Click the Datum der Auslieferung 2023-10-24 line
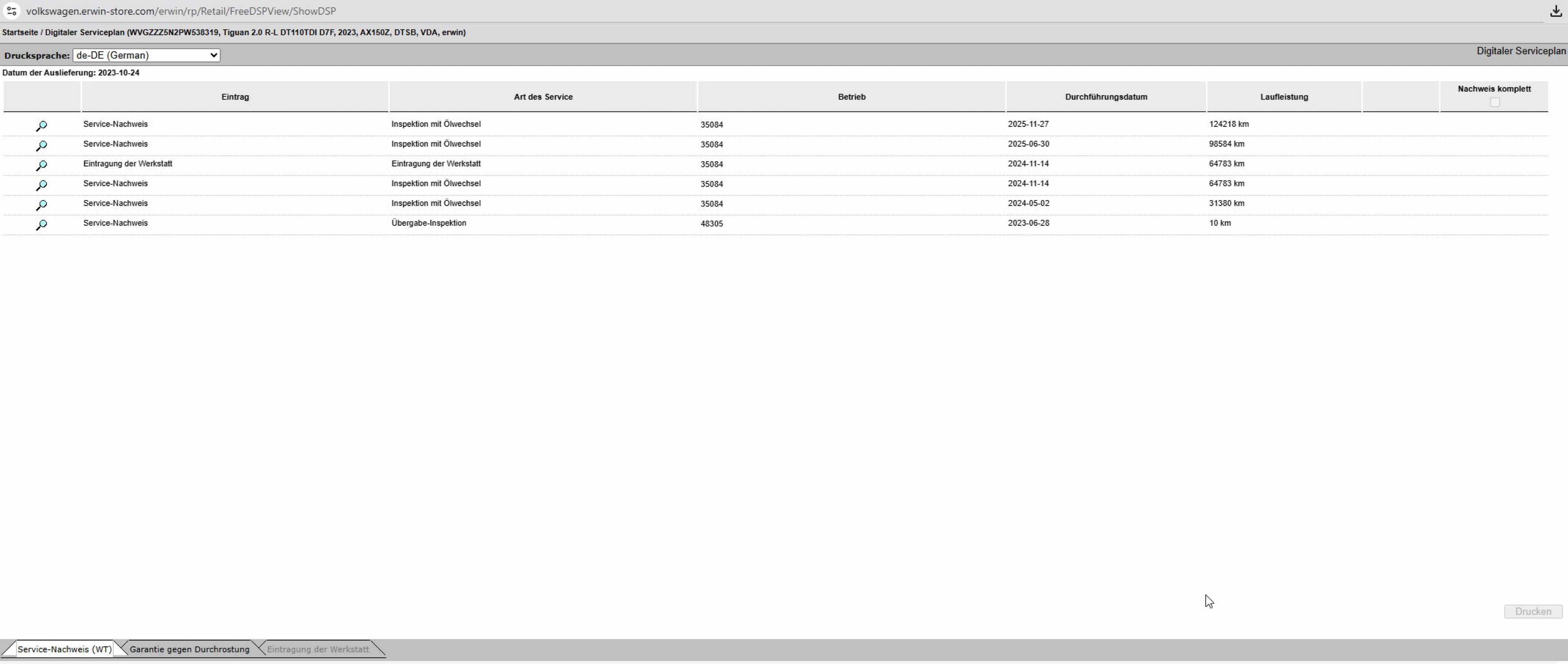 [71, 73]
